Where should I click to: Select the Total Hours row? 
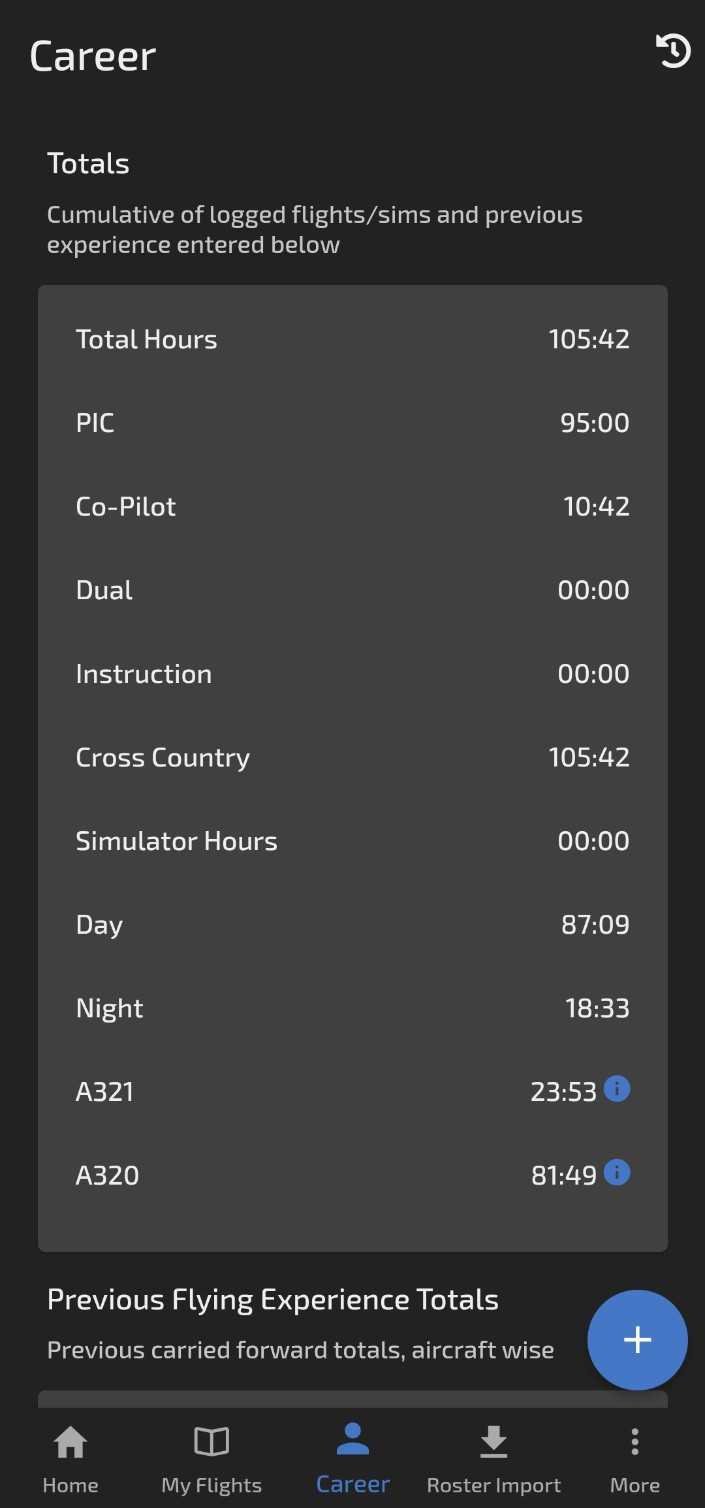coord(353,339)
